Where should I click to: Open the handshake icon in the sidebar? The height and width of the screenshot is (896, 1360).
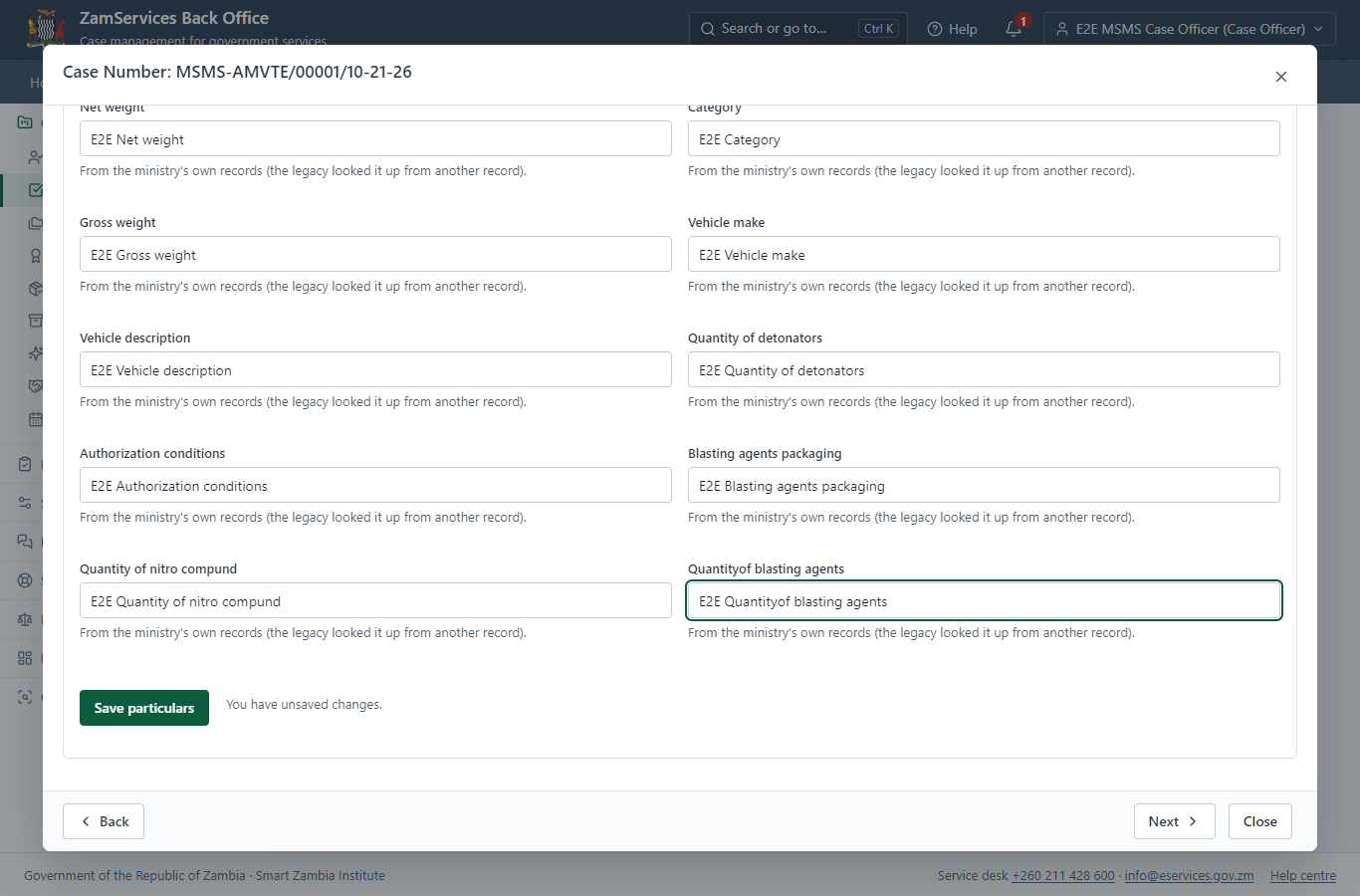coord(36,386)
